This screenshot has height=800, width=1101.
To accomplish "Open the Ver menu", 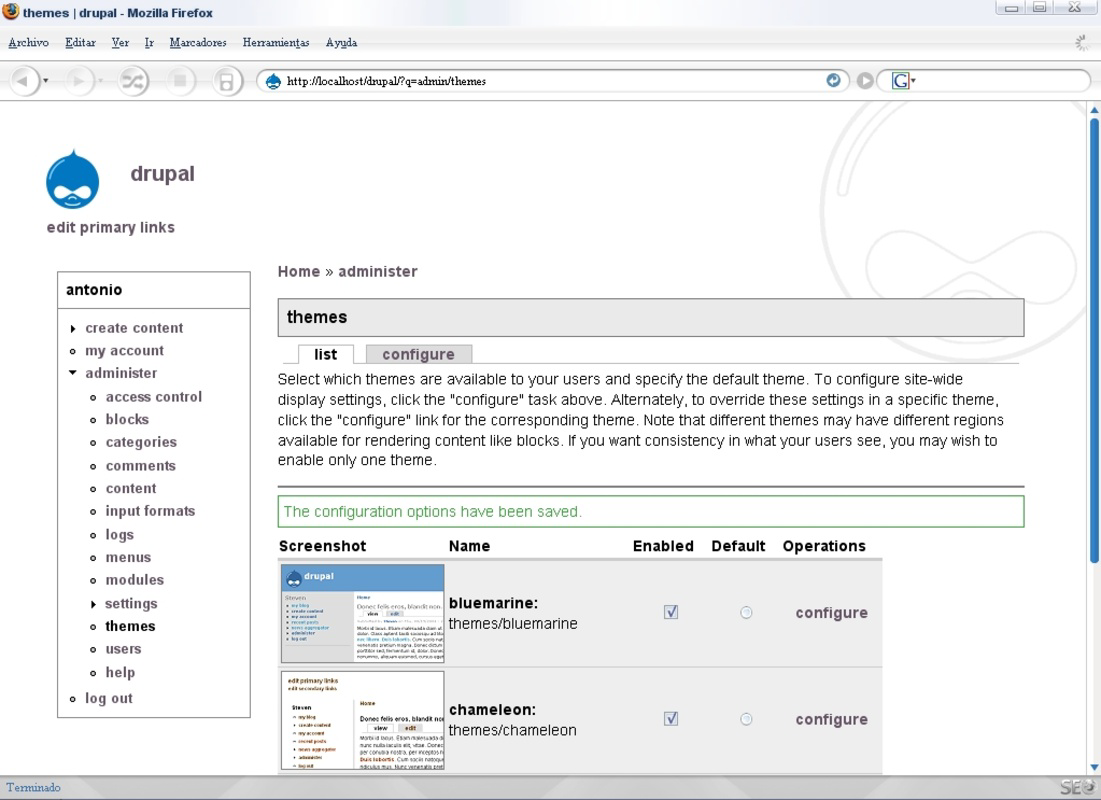I will pyautogui.click(x=120, y=43).
